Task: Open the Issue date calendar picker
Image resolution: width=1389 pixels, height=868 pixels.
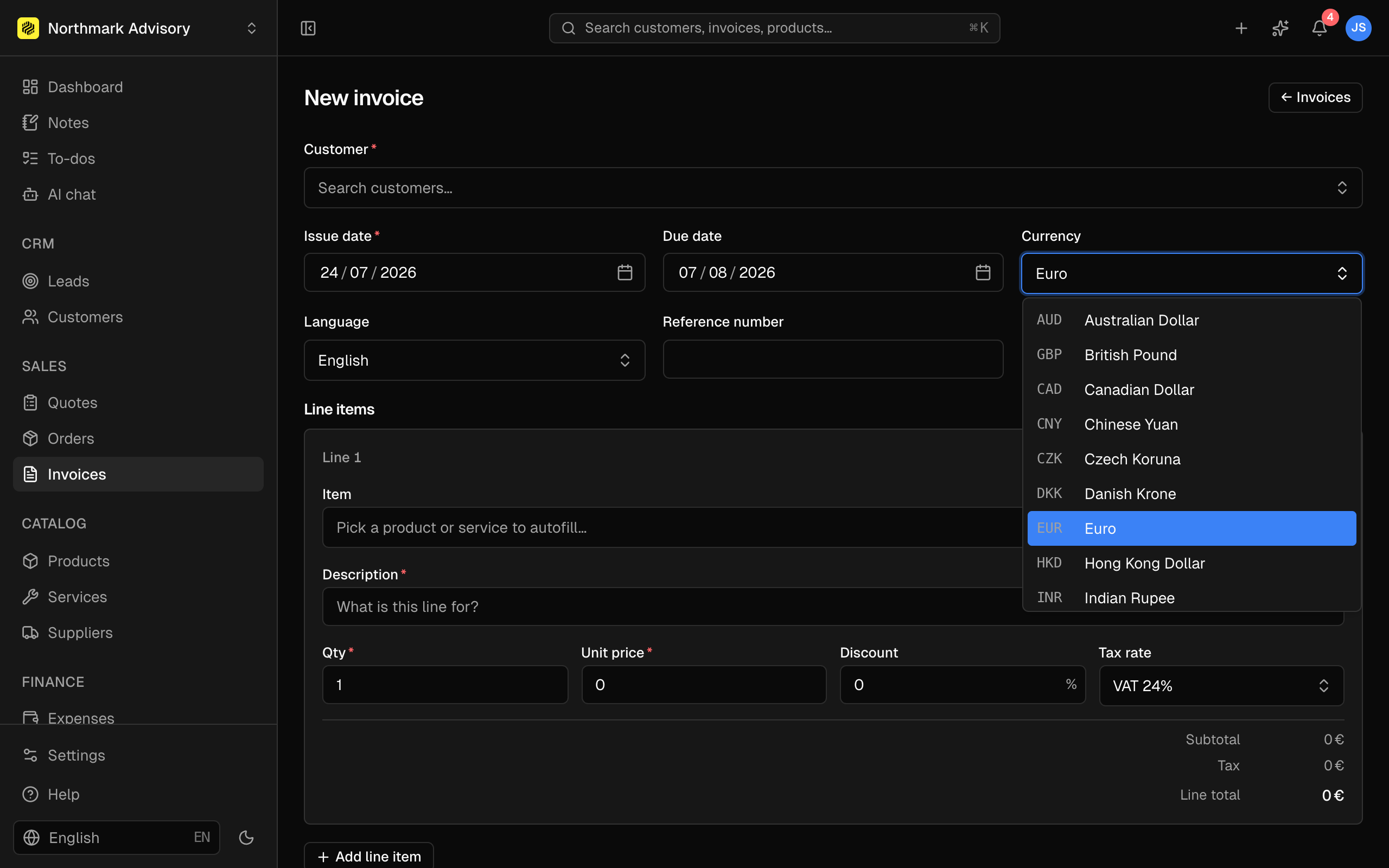Action: point(625,272)
